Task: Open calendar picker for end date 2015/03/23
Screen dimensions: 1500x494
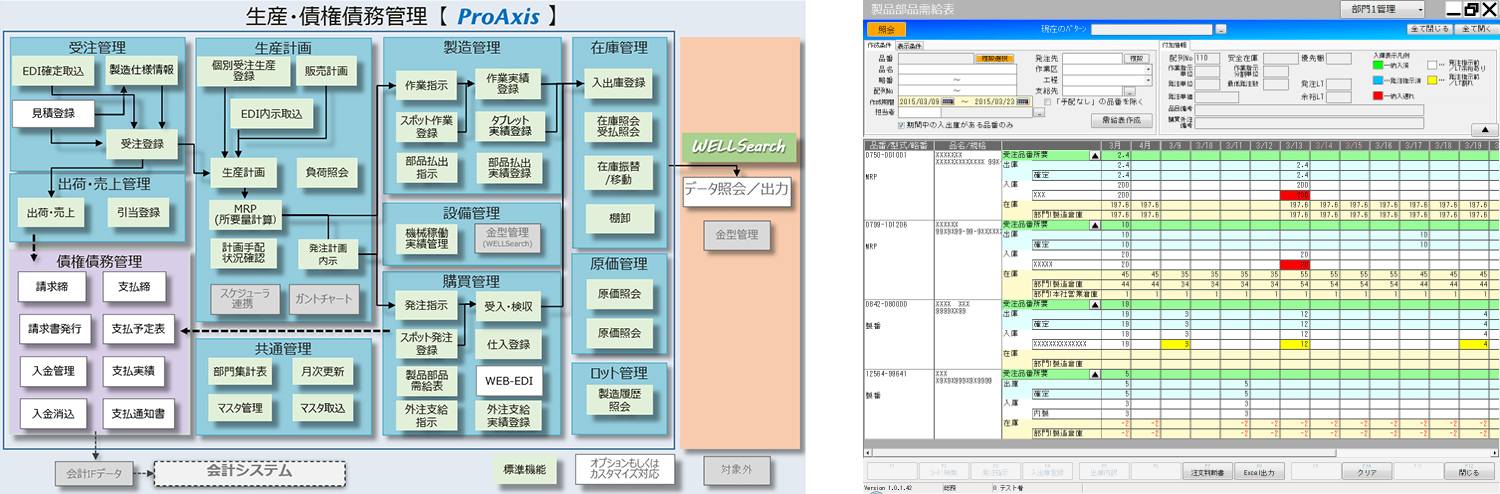Action: tap(1023, 101)
